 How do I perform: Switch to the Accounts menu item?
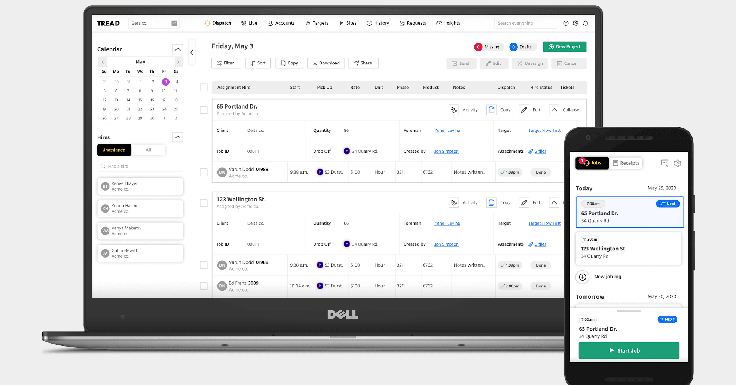[281, 23]
